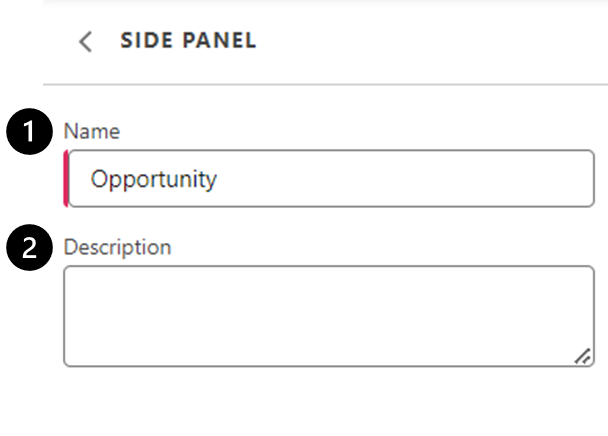The width and height of the screenshot is (608, 436).
Task: Place cursor after the Opportunity text
Action: [219, 179]
